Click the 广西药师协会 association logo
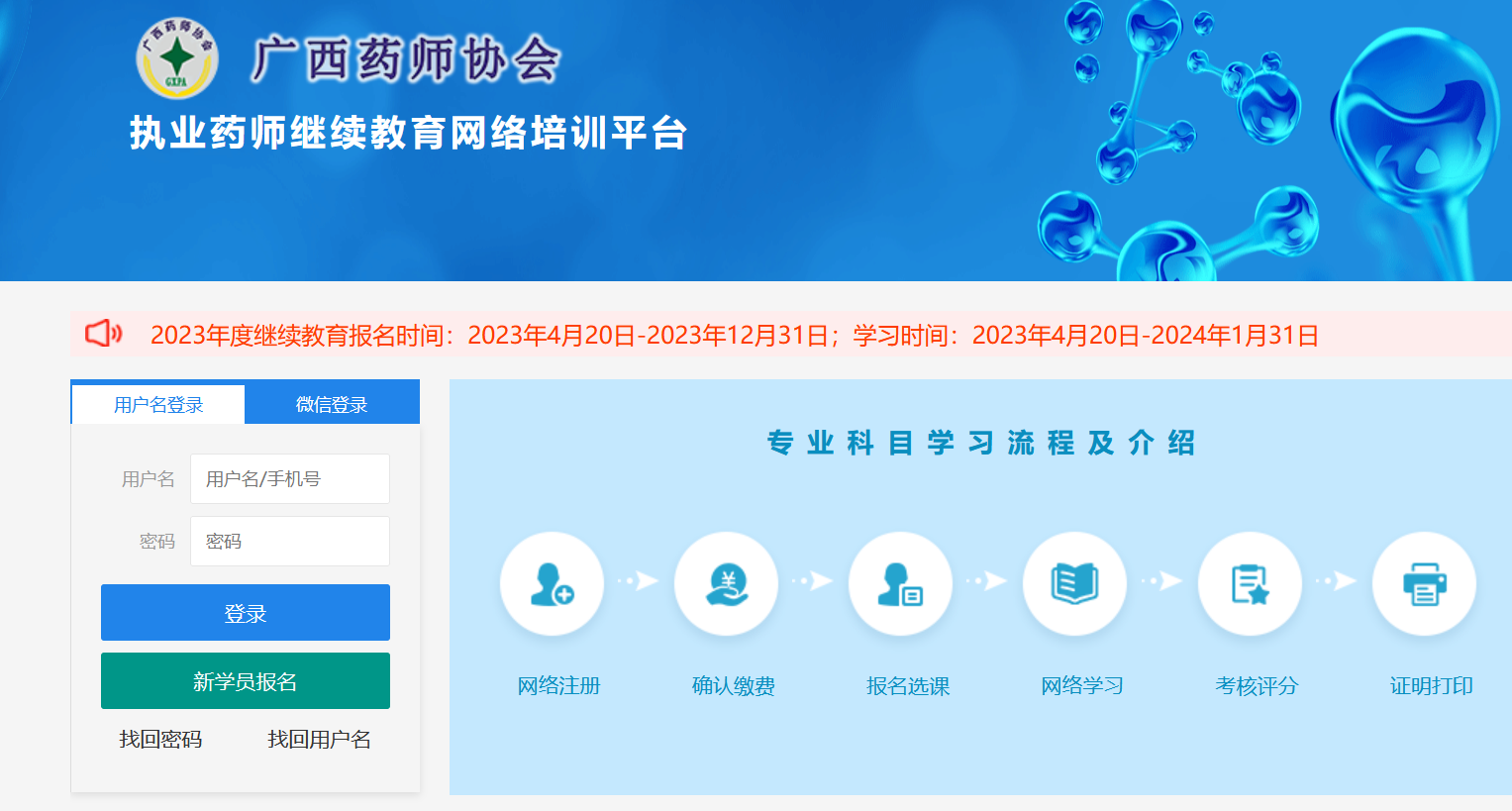The height and width of the screenshot is (811, 1512). (178, 57)
